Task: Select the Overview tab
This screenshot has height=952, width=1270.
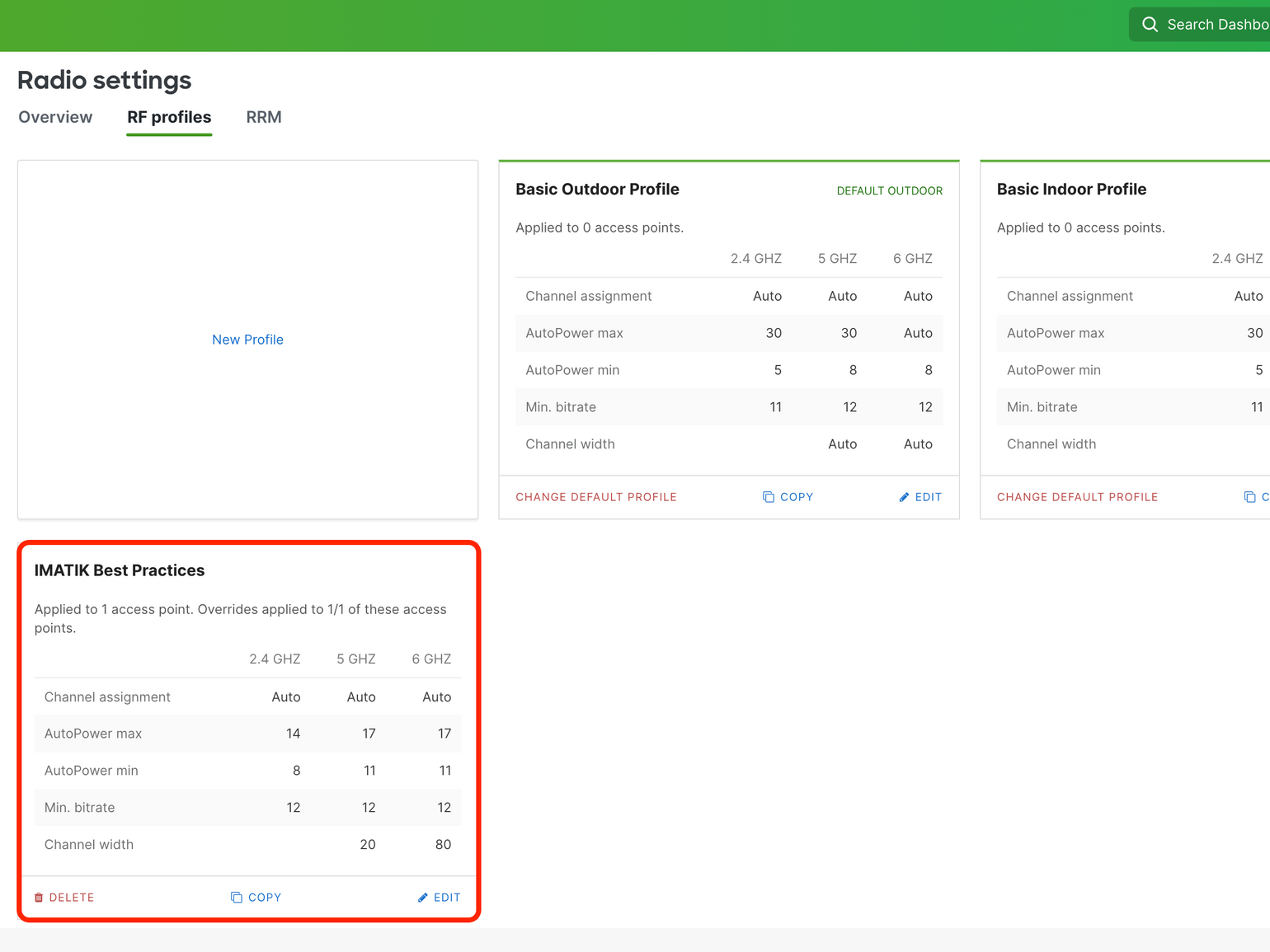Action: [x=54, y=117]
